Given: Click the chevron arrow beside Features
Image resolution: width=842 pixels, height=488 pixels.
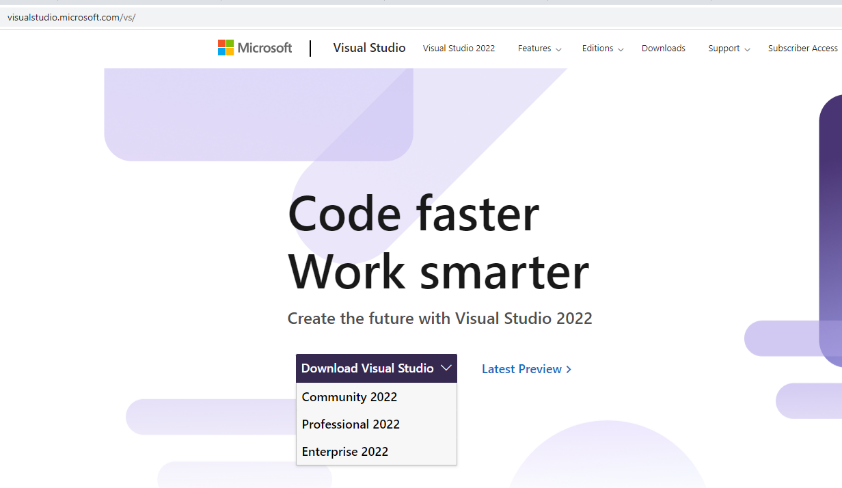Looking at the screenshot, I should click(x=558, y=49).
